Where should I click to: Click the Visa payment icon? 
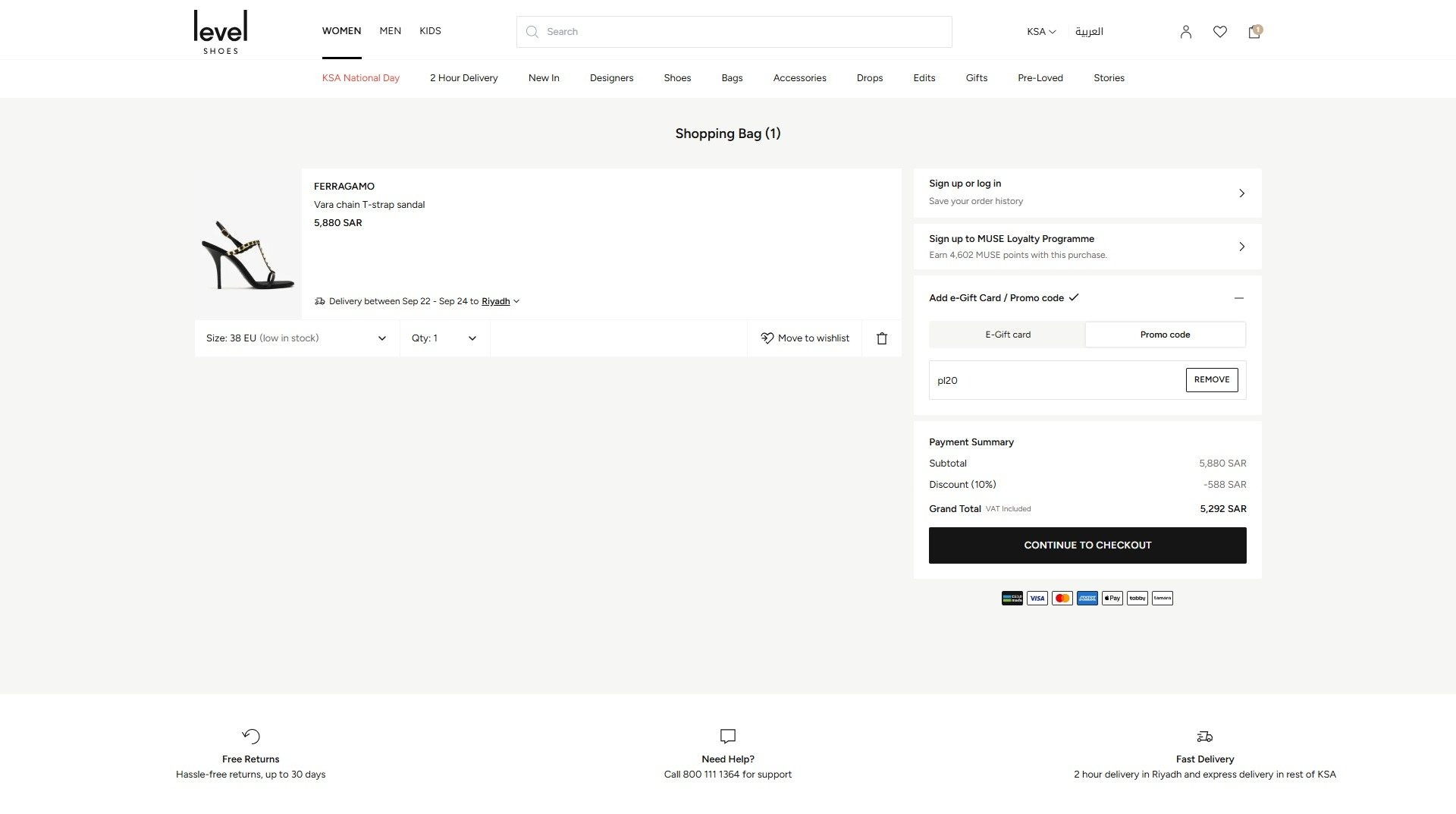(1037, 599)
